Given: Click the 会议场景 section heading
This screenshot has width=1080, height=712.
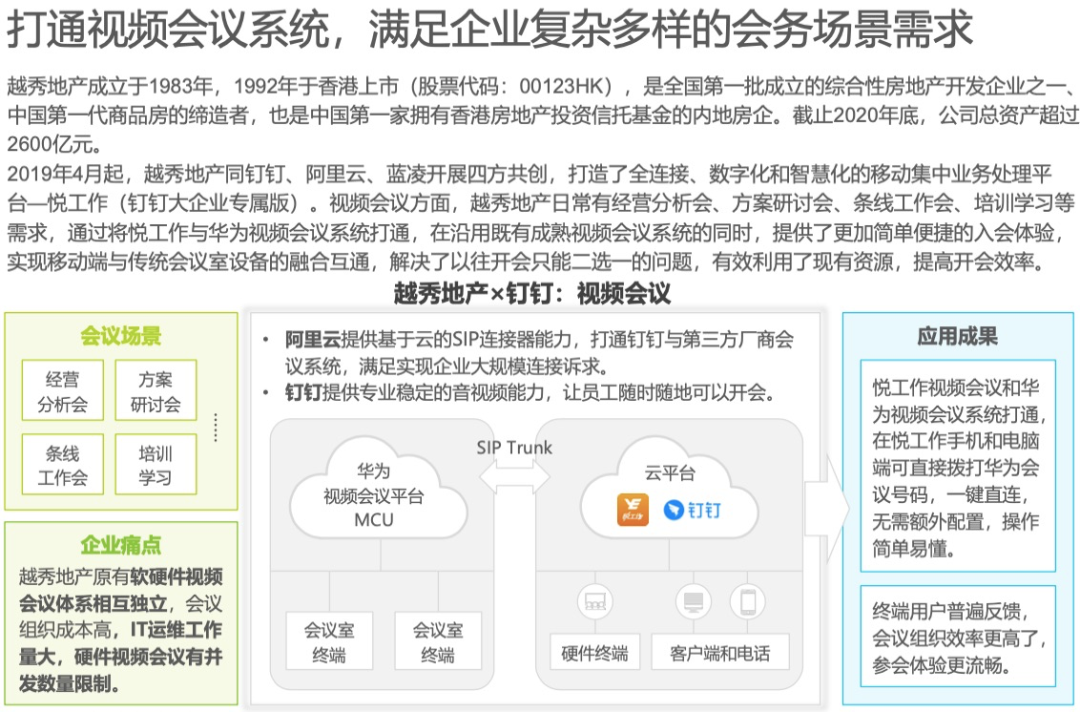Looking at the screenshot, I should coord(121,336).
